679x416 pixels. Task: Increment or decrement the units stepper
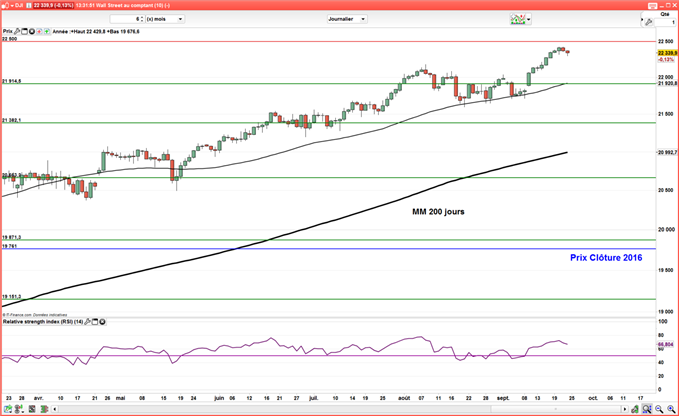click(x=142, y=19)
